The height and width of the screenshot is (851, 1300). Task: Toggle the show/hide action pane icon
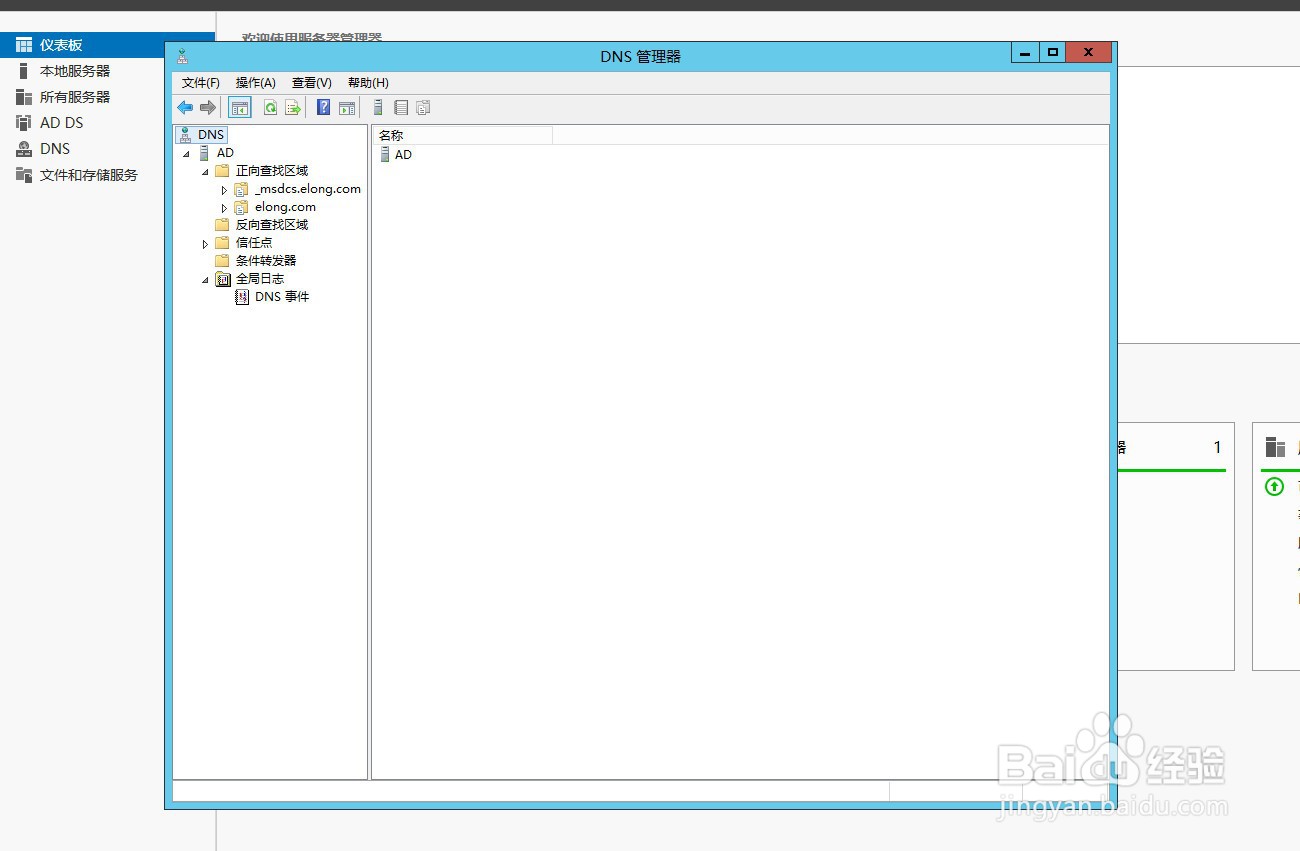(347, 107)
